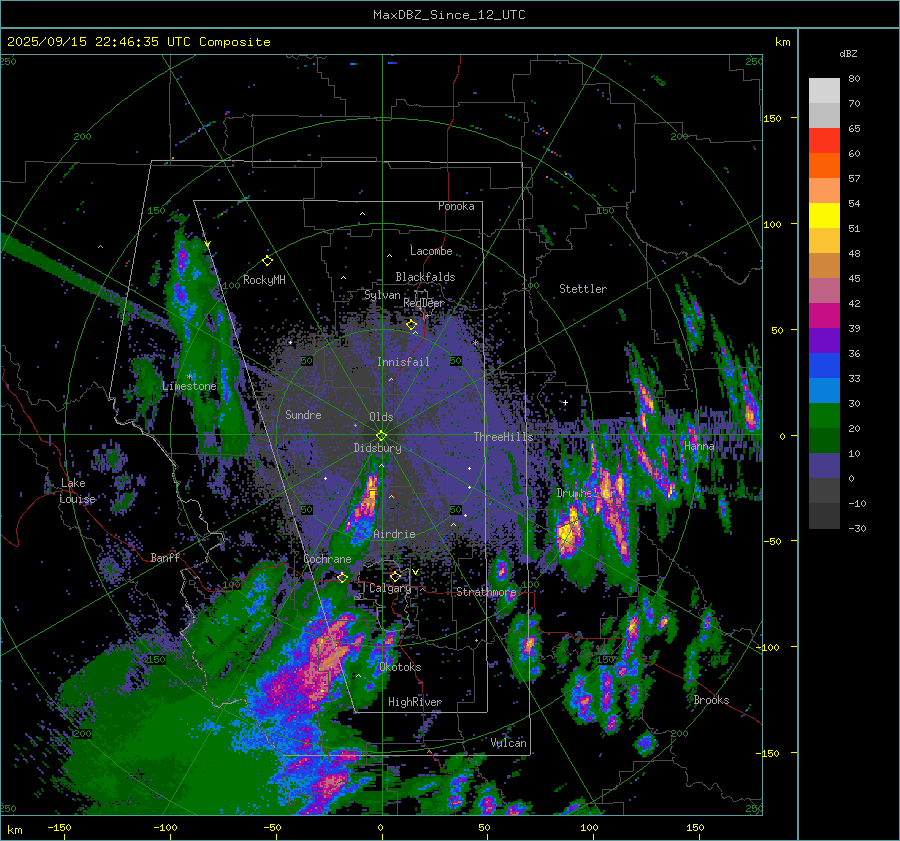The height and width of the screenshot is (841, 900).
Task: Select the Strathmore label
Action: point(486,592)
